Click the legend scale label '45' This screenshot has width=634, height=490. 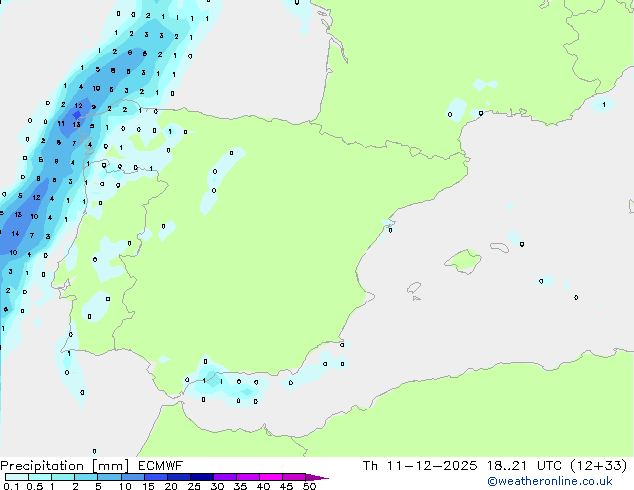click(x=286, y=486)
